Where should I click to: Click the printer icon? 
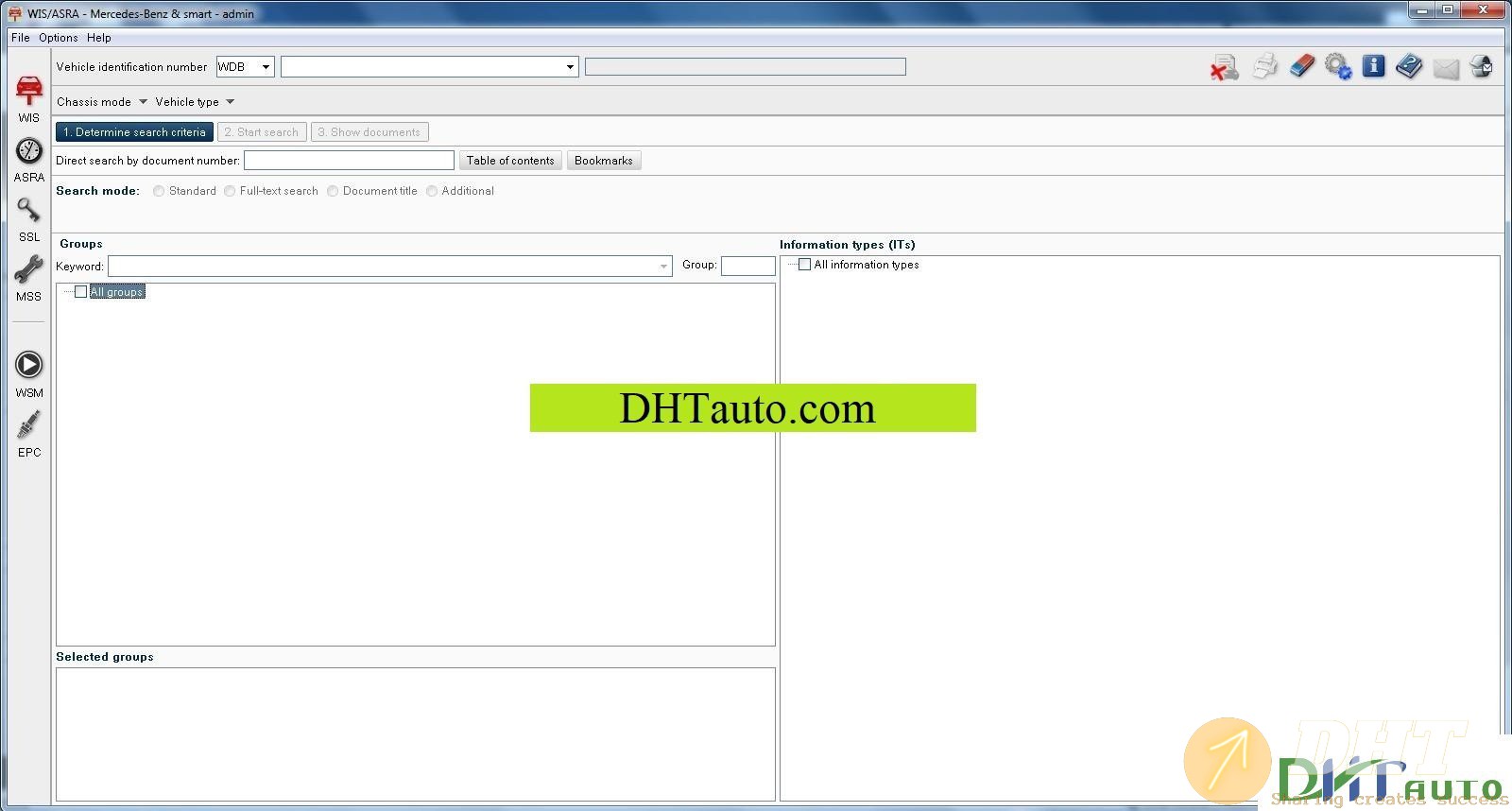pyautogui.click(x=1264, y=66)
